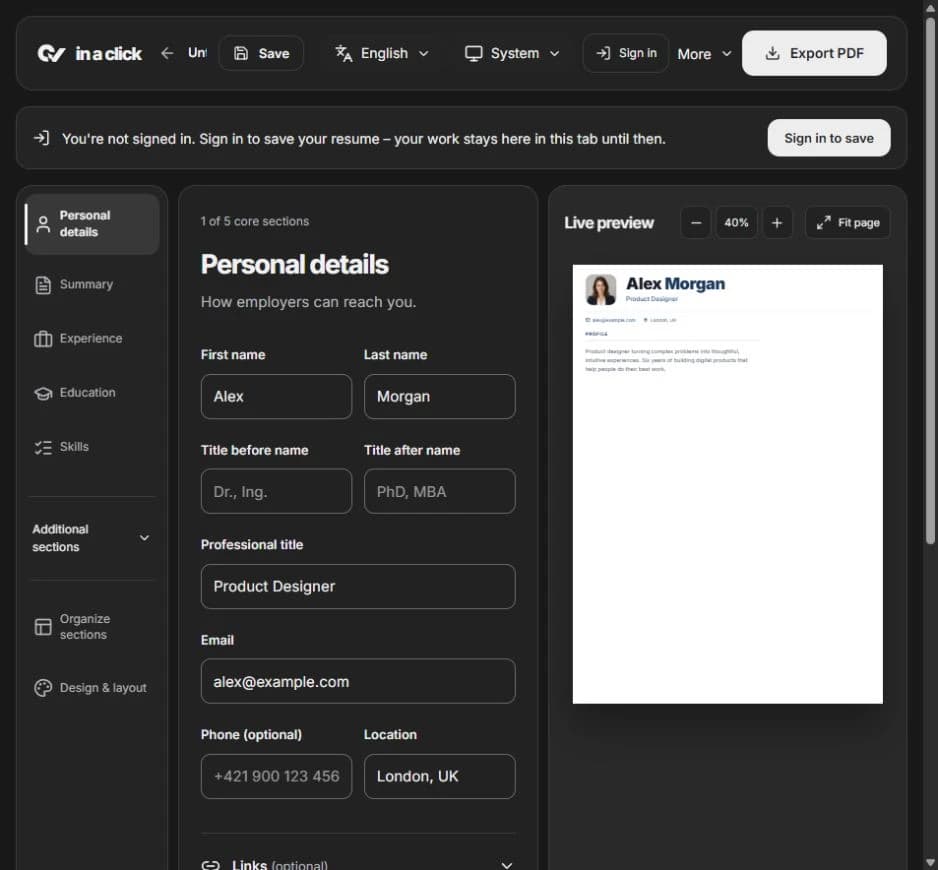Screen dimensions: 938x870
Task: Click the Phone (optional) field
Action: click(x=276, y=776)
